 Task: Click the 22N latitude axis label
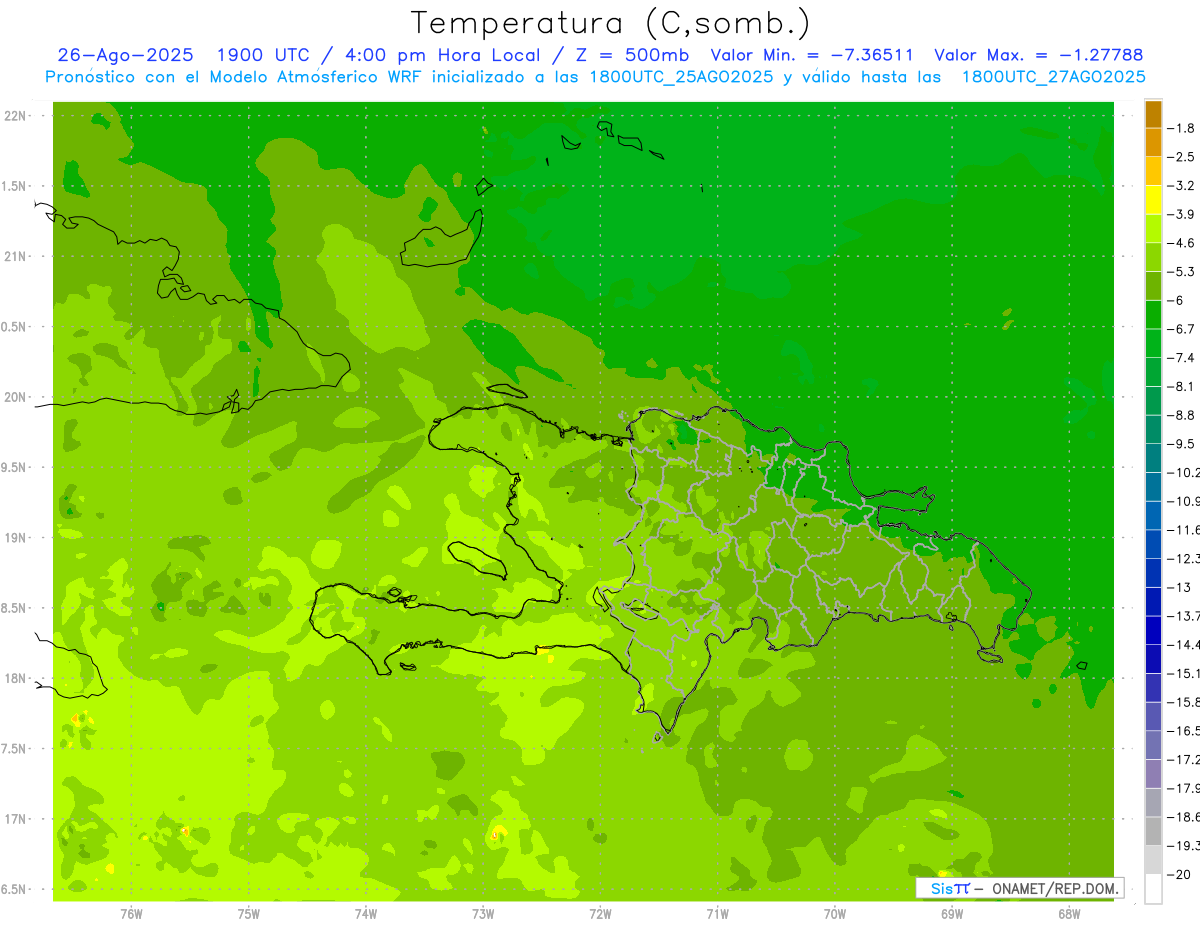tap(16, 116)
